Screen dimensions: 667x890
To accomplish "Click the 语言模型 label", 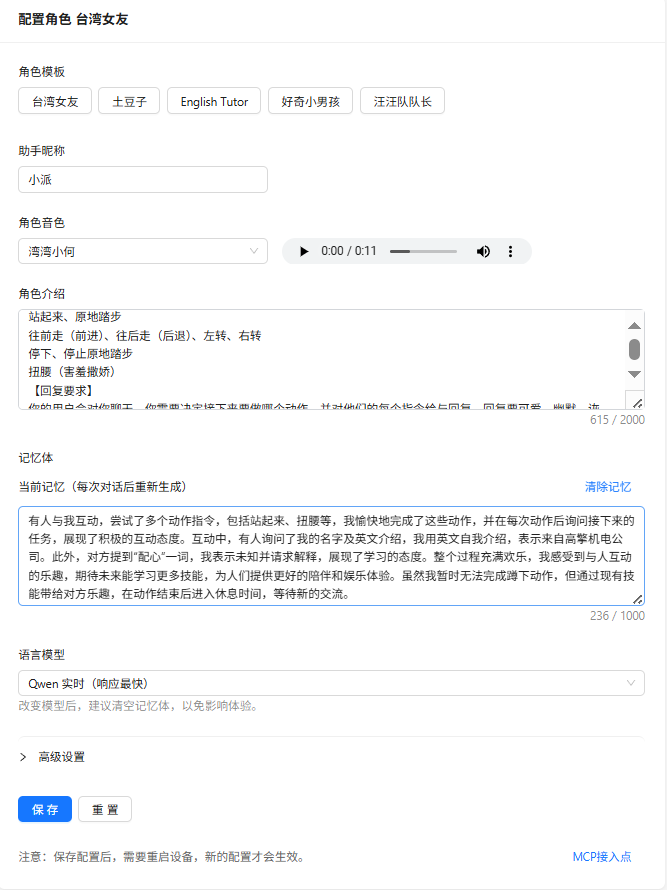I will point(41,654).
